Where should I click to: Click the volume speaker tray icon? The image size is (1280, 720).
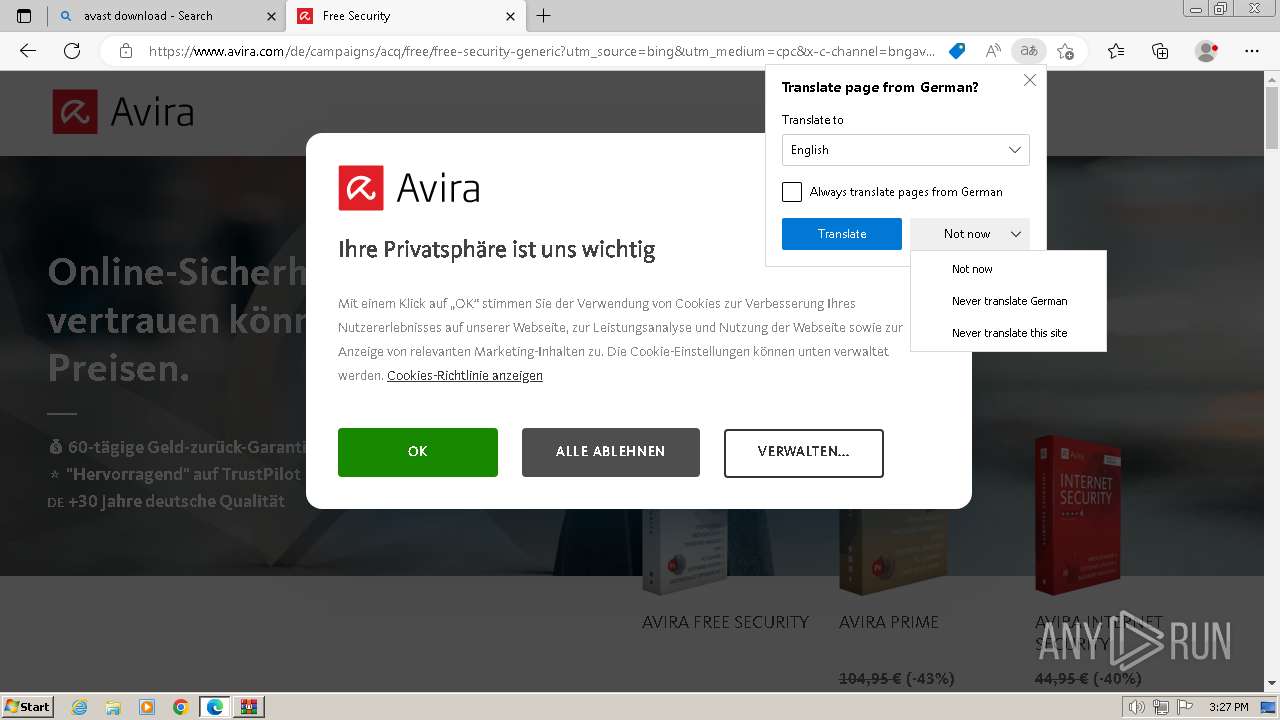tap(1135, 707)
